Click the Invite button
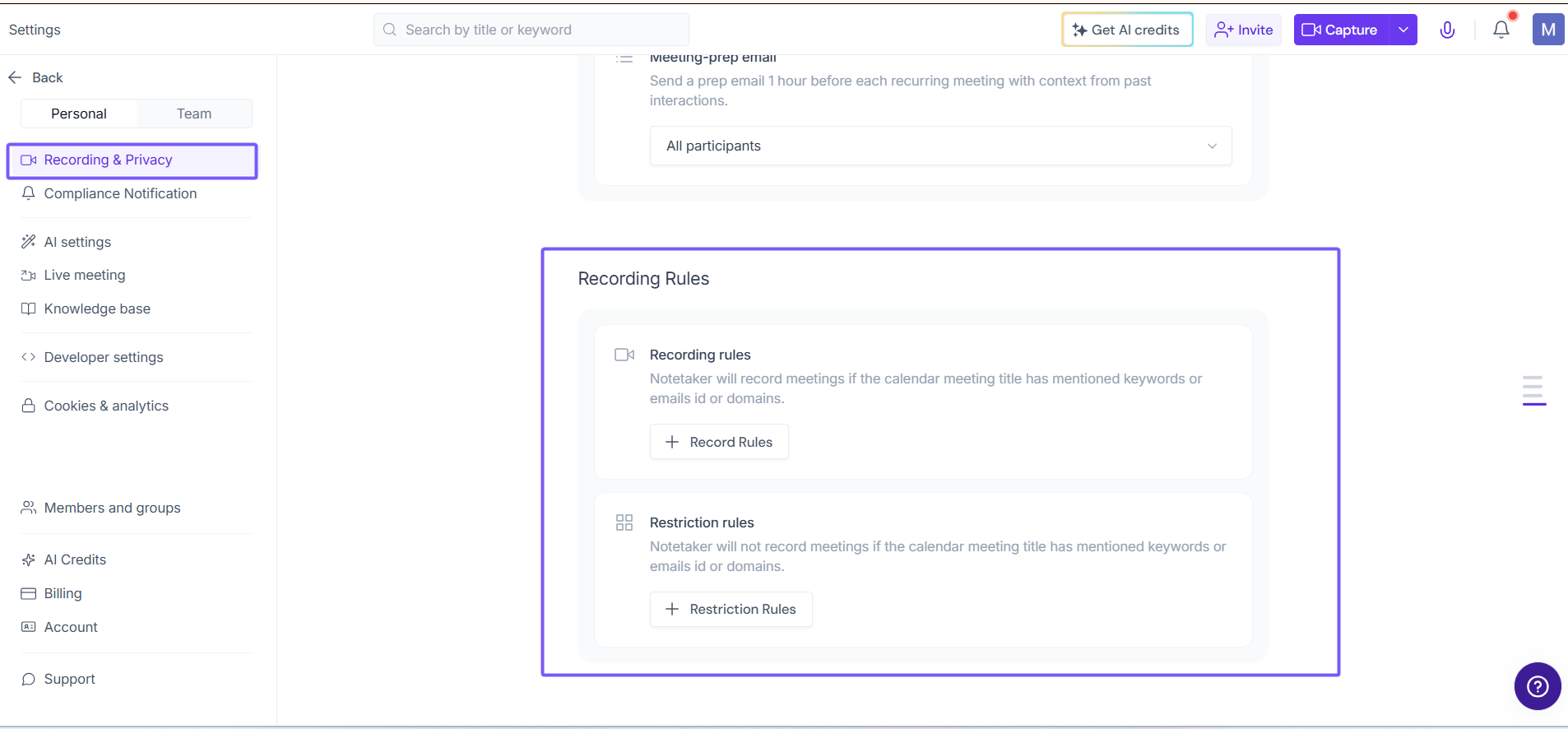The height and width of the screenshot is (729, 1568). 1243,30
